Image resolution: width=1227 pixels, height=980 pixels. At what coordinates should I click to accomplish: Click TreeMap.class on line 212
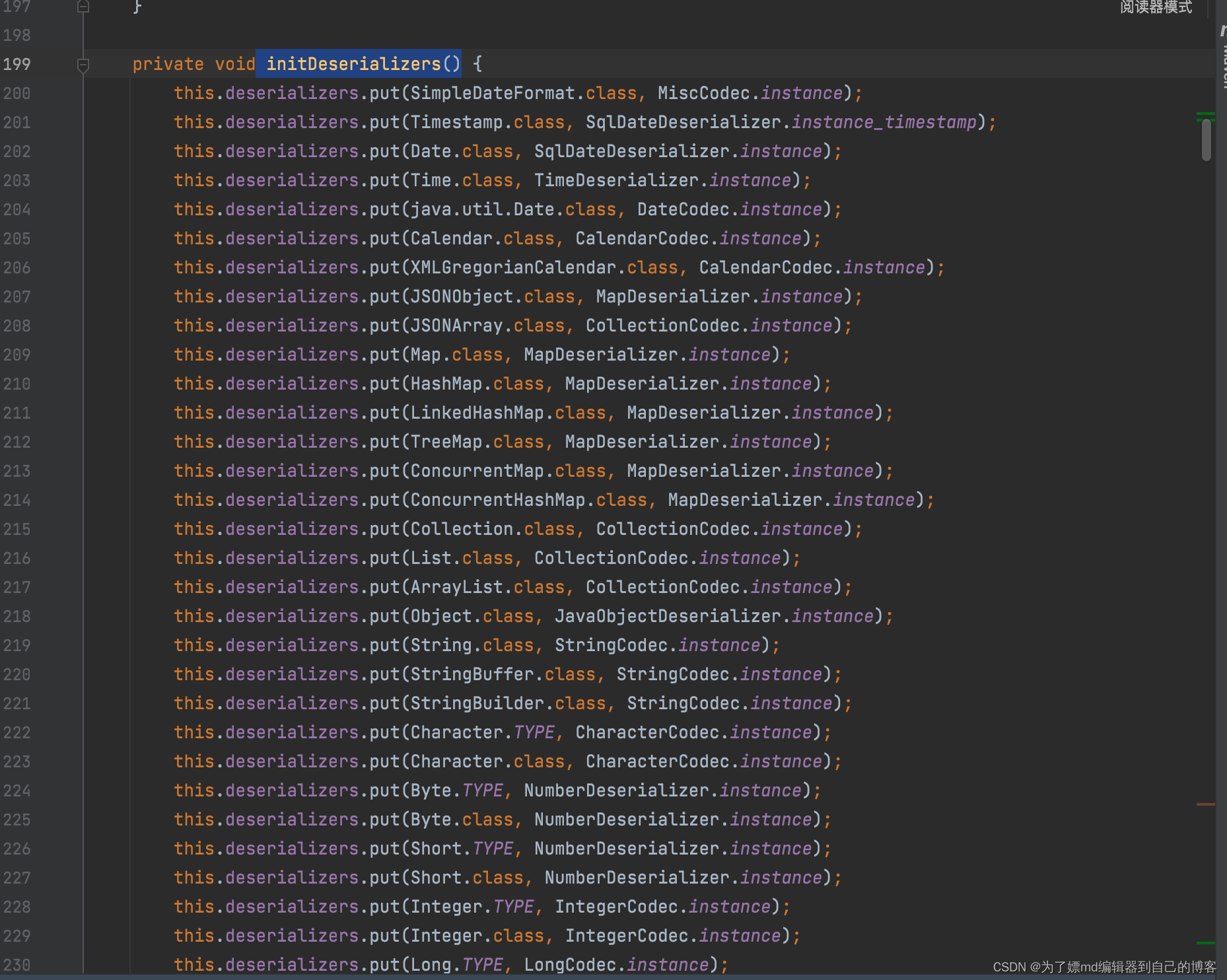coord(477,442)
